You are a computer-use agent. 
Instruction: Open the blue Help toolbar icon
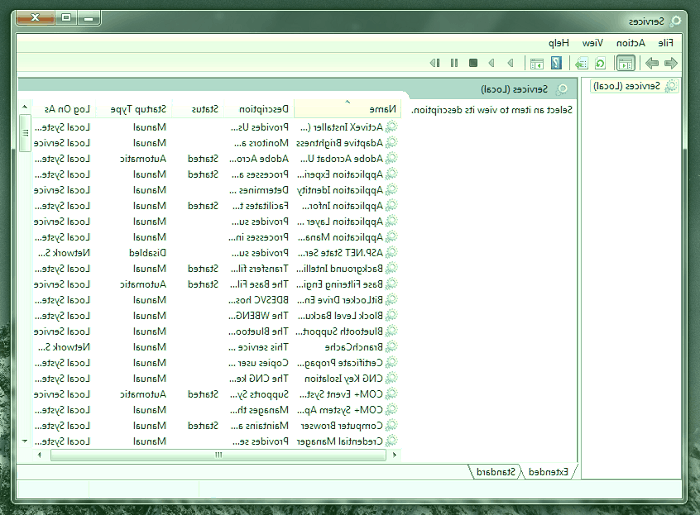point(555,63)
